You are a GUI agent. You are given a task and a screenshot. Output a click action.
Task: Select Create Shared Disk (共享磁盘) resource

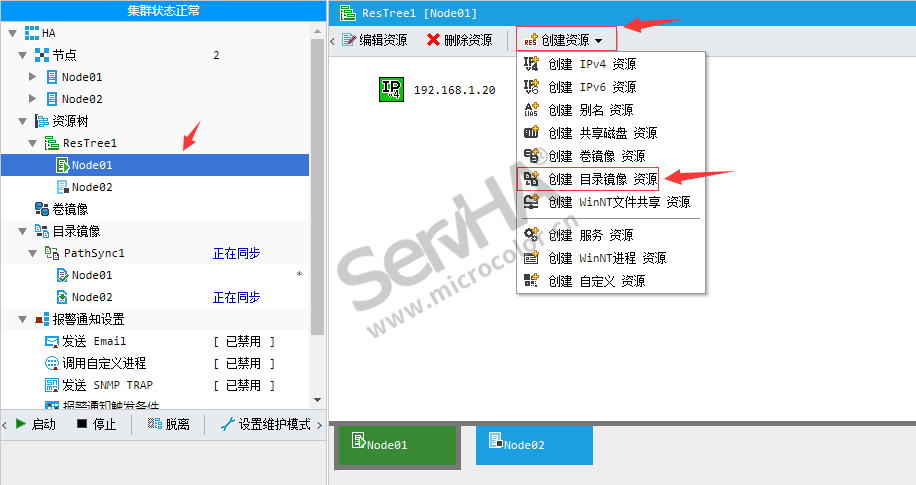point(602,133)
